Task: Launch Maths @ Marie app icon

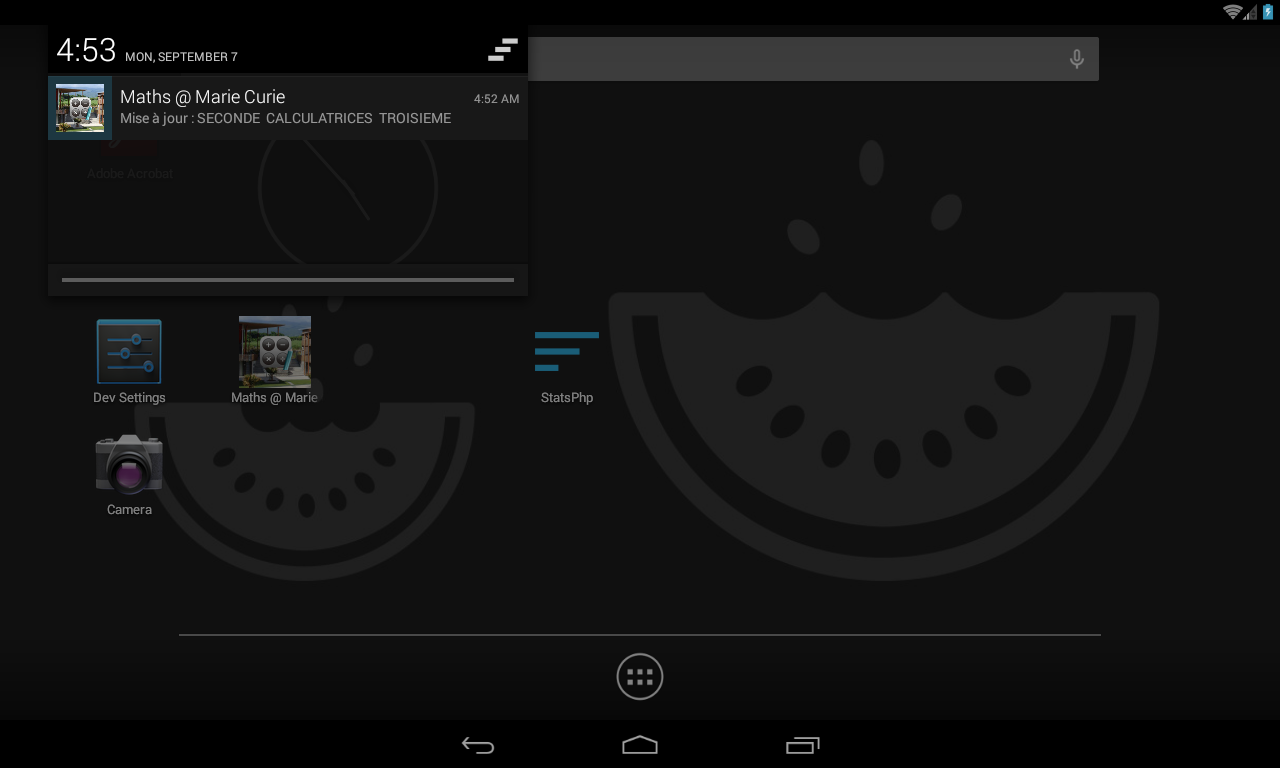Action: (x=274, y=362)
